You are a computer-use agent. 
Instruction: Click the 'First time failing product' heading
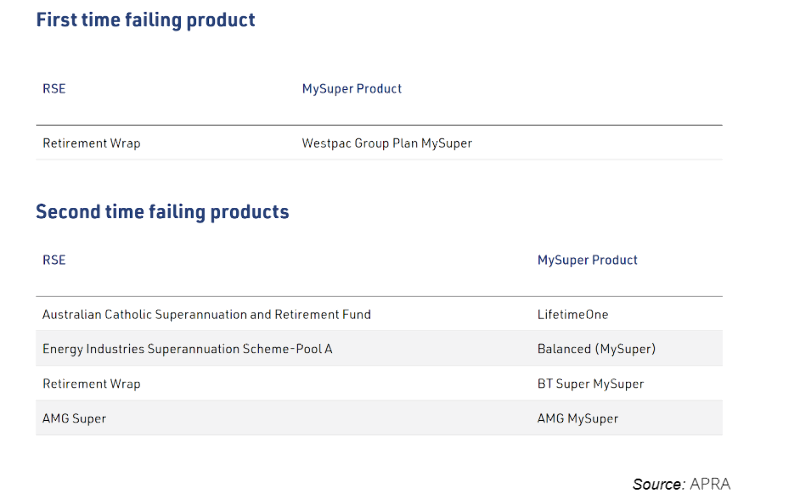coord(146,20)
